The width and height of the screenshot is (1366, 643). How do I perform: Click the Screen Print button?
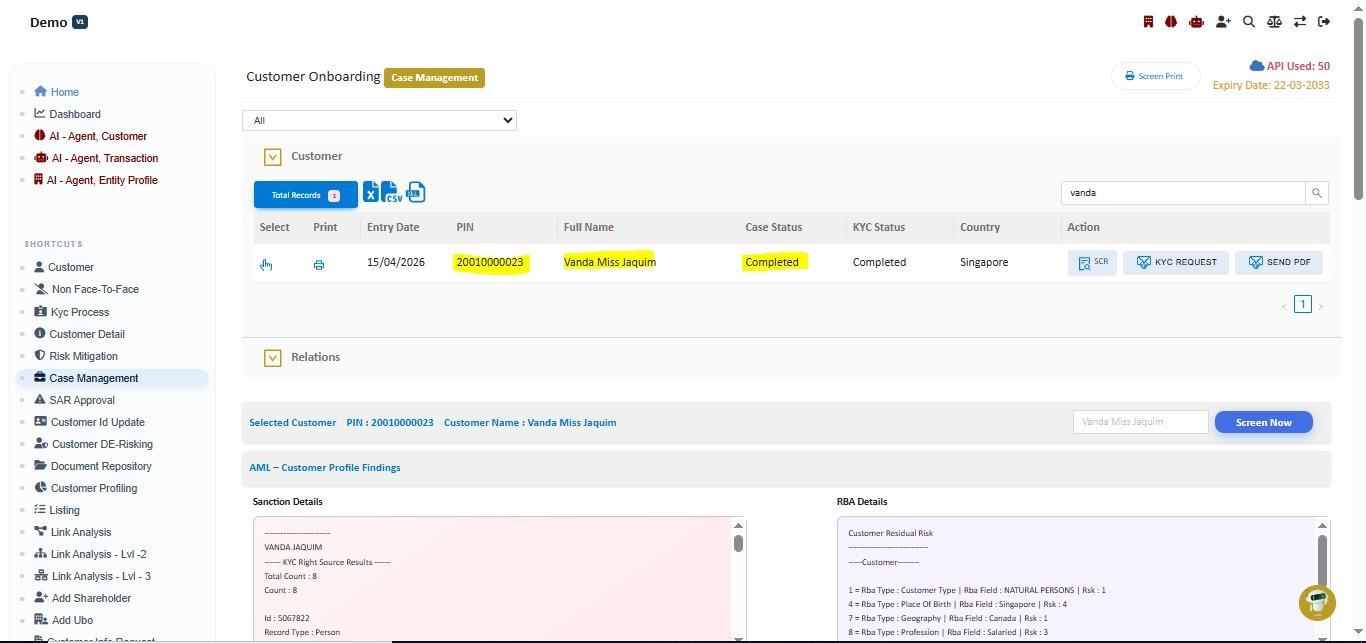pyautogui.click(x=1155, y=76)
